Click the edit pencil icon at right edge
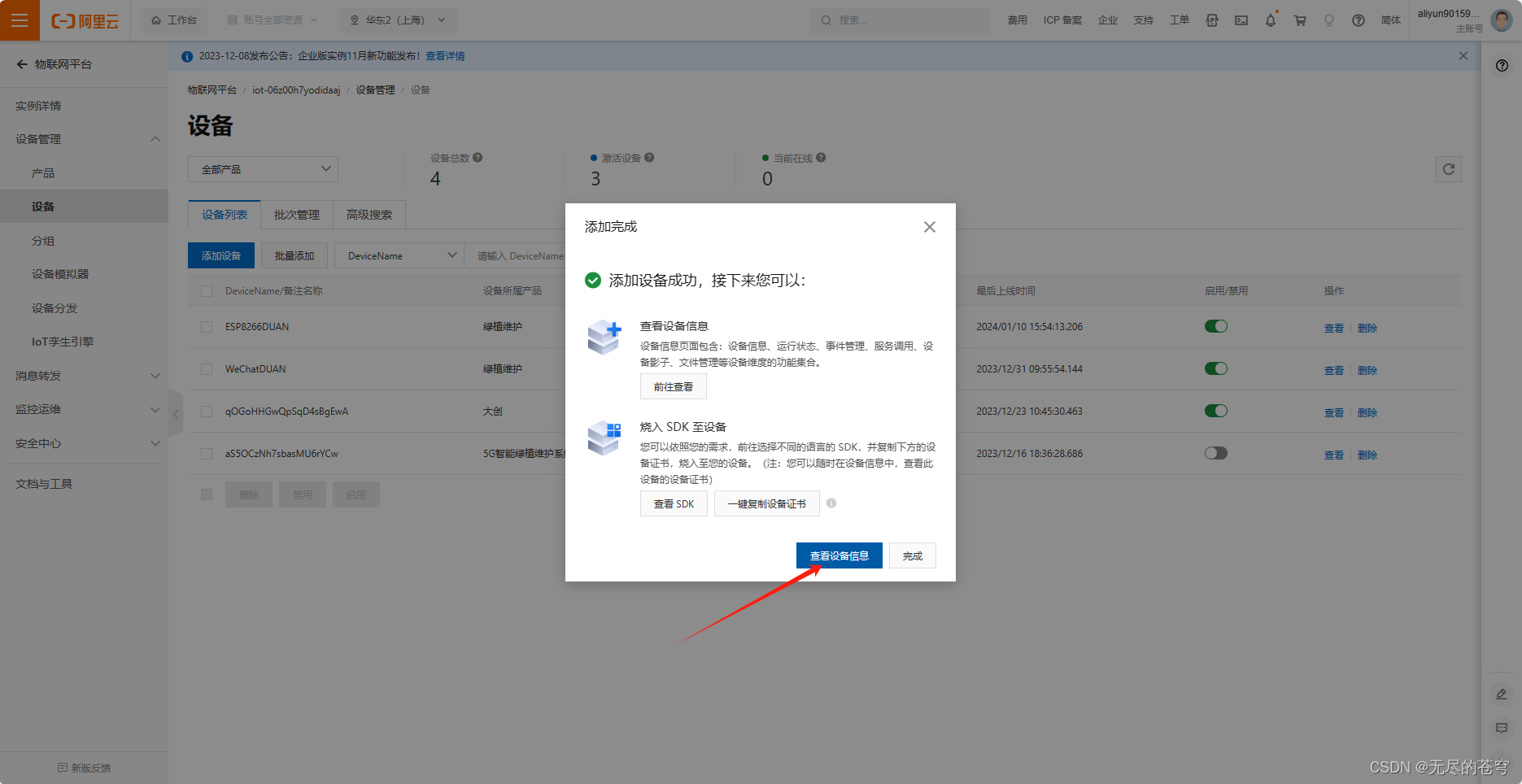This screenshot has width=1522, height=784. pyautogui.click(x=1502, y=694)
